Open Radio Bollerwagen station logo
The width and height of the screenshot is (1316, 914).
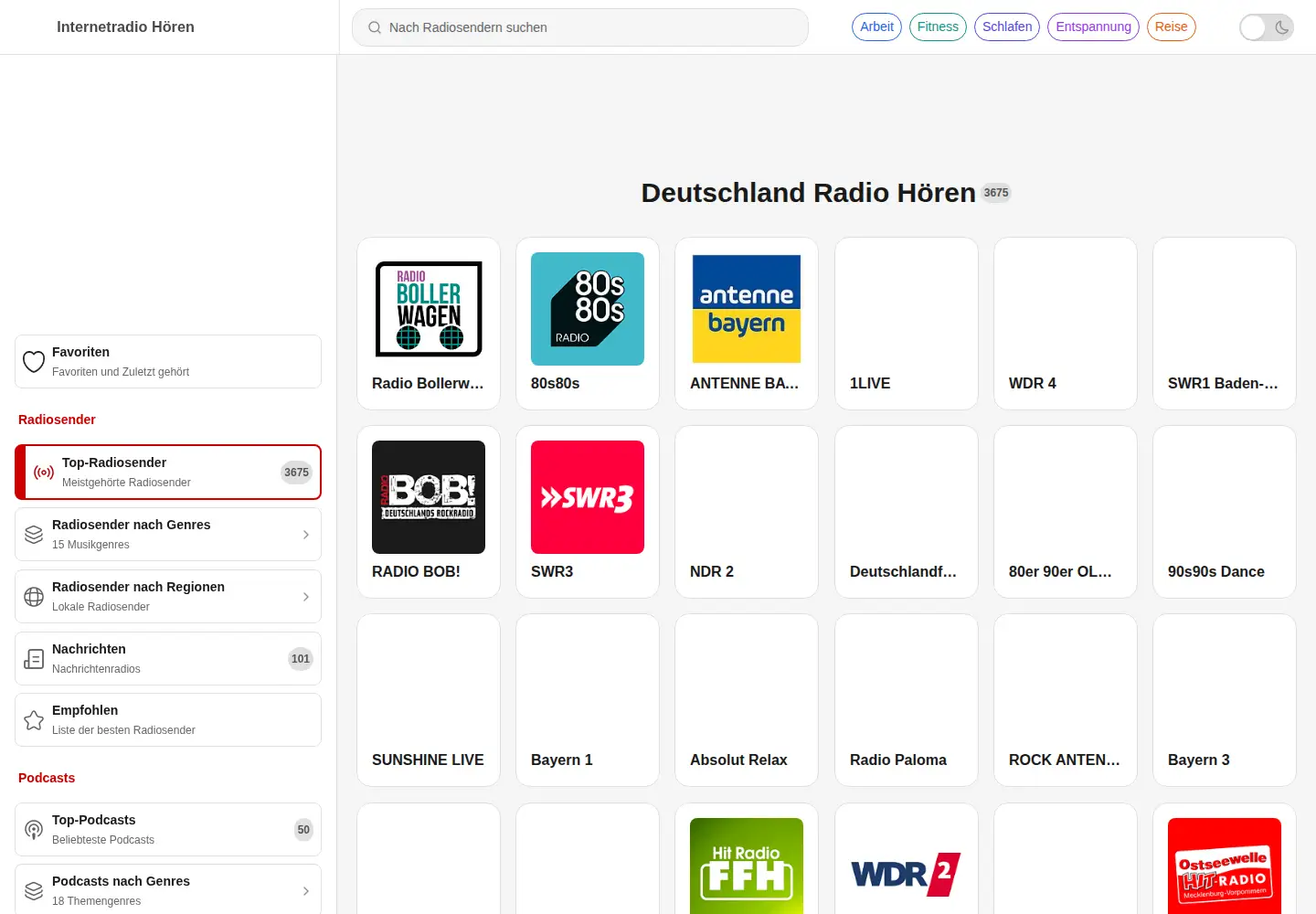[429, 309]
